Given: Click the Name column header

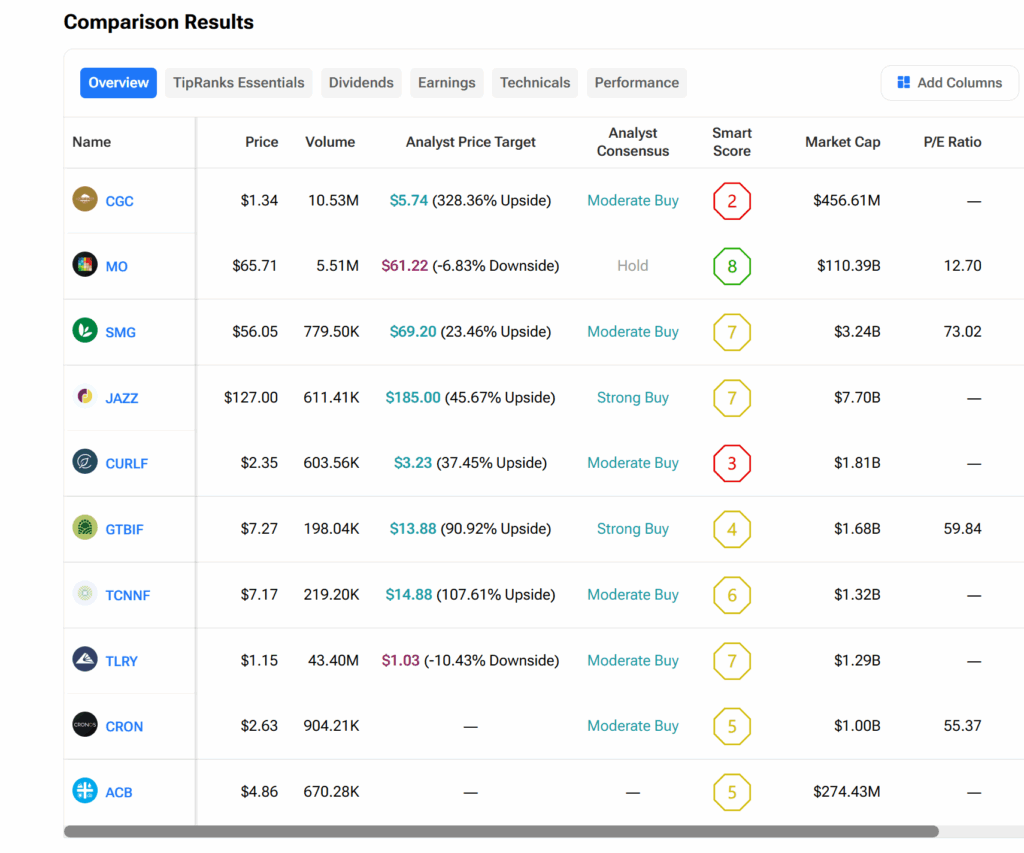Looking at the screenshot, I should pos(91,142).
